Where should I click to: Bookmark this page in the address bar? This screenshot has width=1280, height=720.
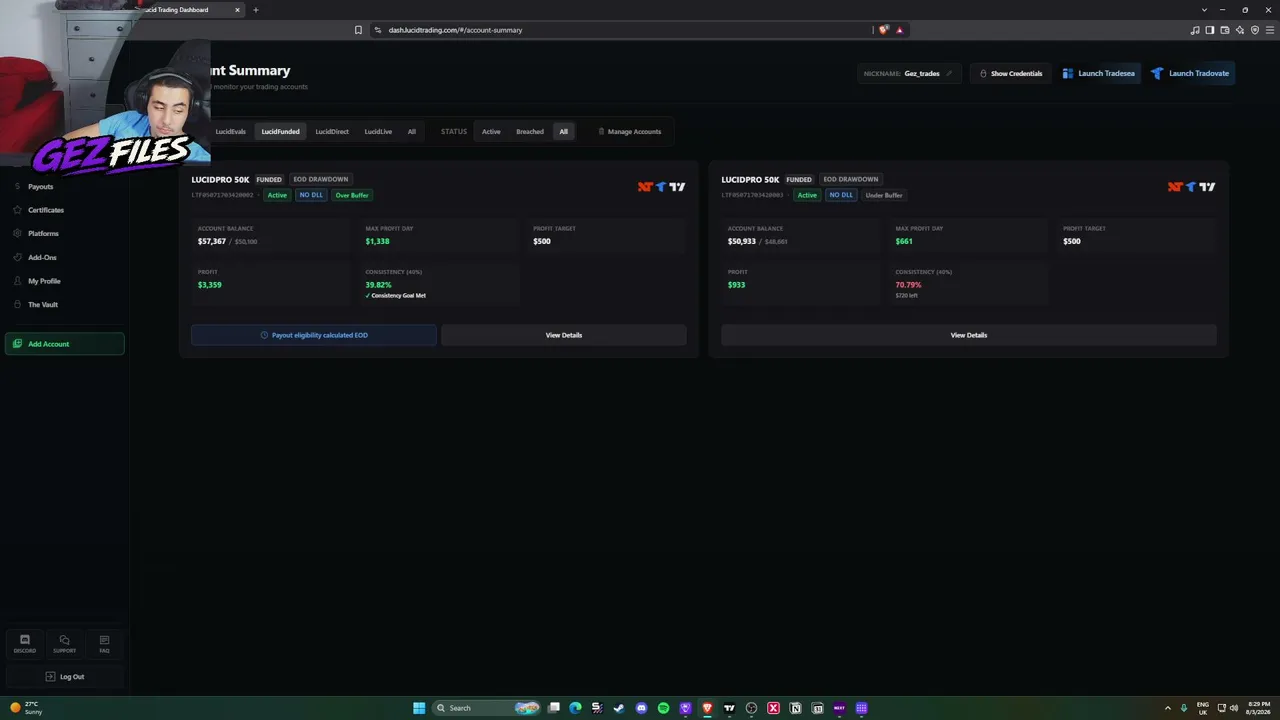coord(358,30)
